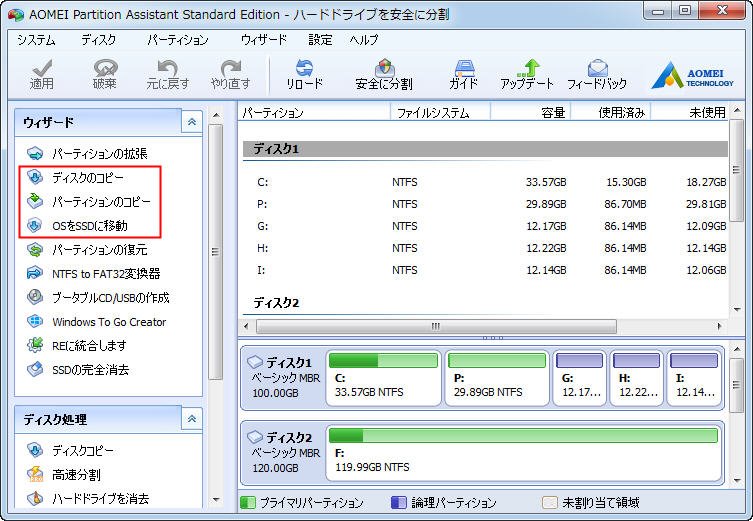Click the AOMEI Technology logo
The width and height of the screenshot is (753, 521).
tap(692, 76)
